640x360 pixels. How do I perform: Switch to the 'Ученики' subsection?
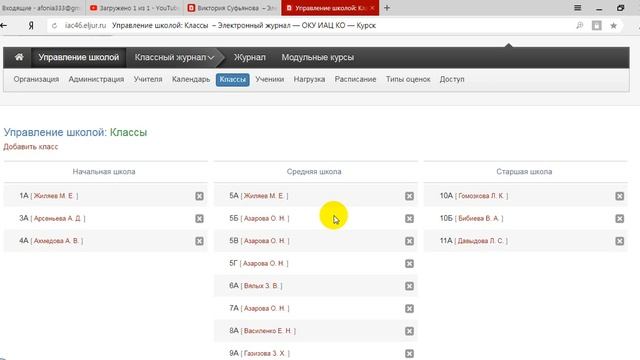(x=269, y=79)
